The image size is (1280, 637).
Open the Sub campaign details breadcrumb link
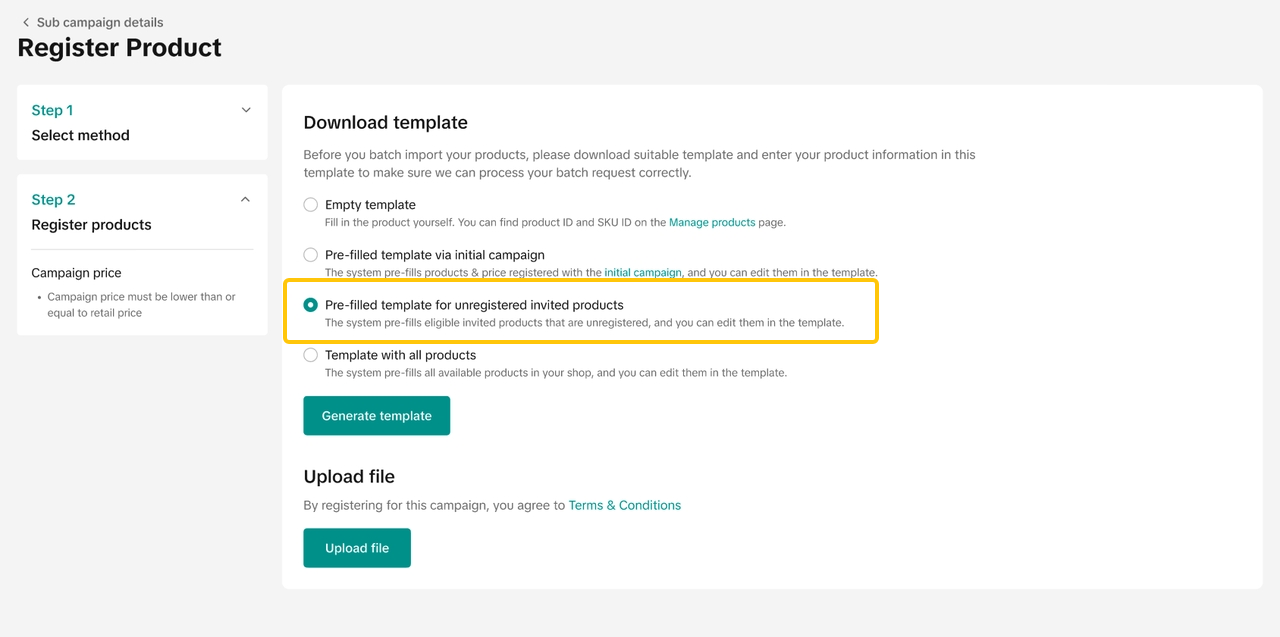pos(99,22)
